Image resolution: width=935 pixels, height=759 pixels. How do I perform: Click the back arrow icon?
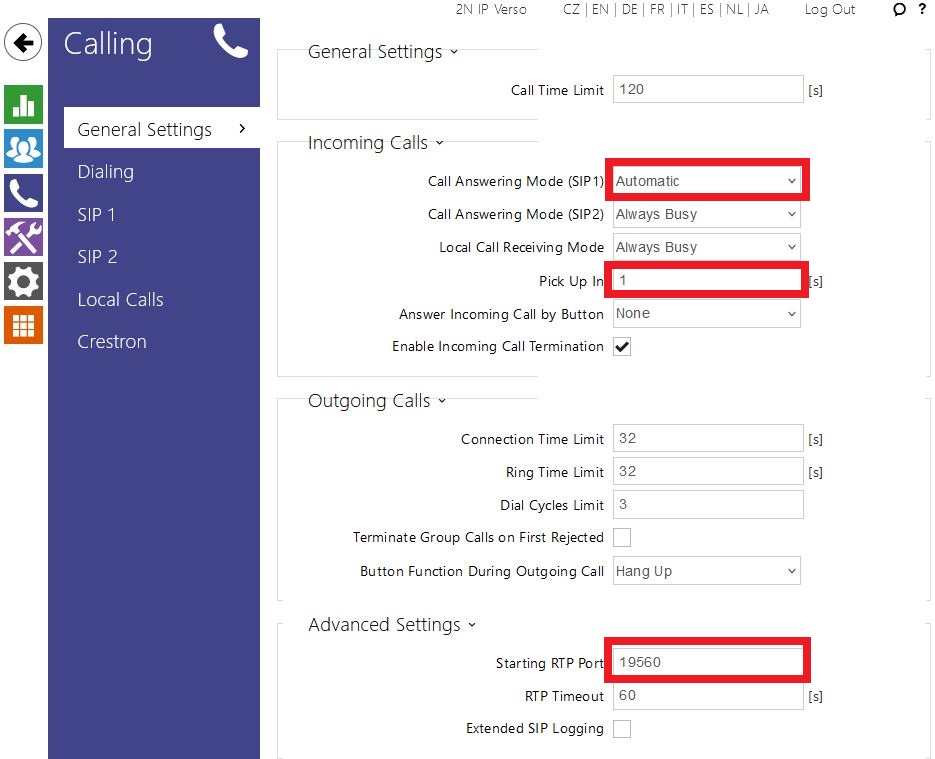23,44
